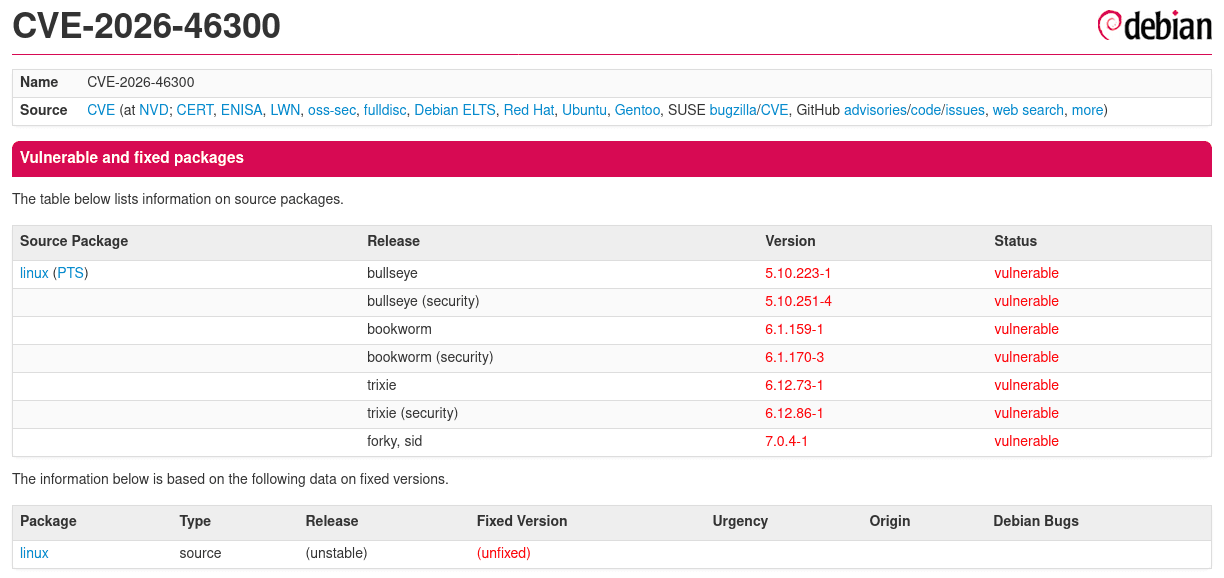This screenshot has width=1224, height=578.
Task: Follow the CERT link
Action: (x=195, y=110)
